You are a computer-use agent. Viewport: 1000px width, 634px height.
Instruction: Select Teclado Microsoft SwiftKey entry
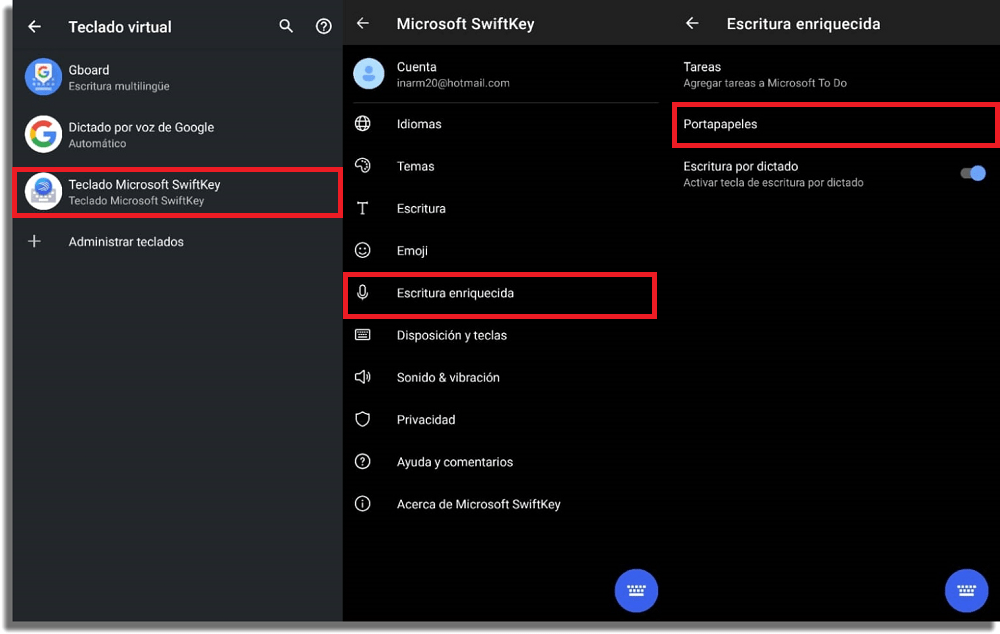(177, 192)
